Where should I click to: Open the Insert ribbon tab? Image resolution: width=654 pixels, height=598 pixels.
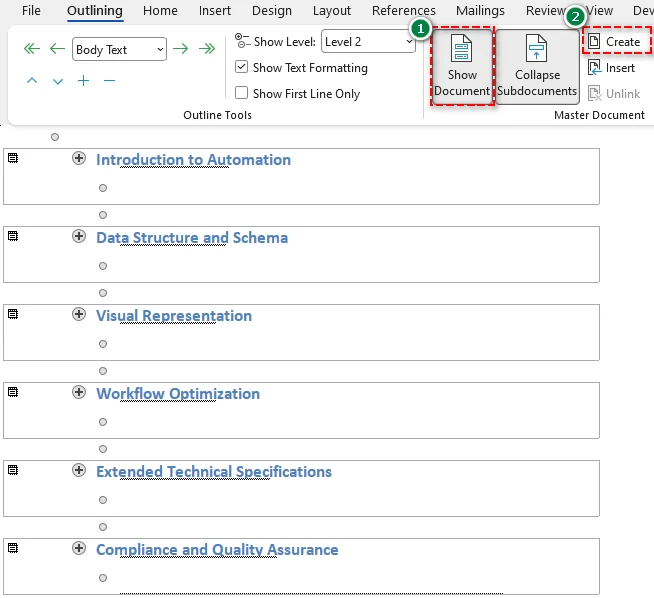point(215,10)
